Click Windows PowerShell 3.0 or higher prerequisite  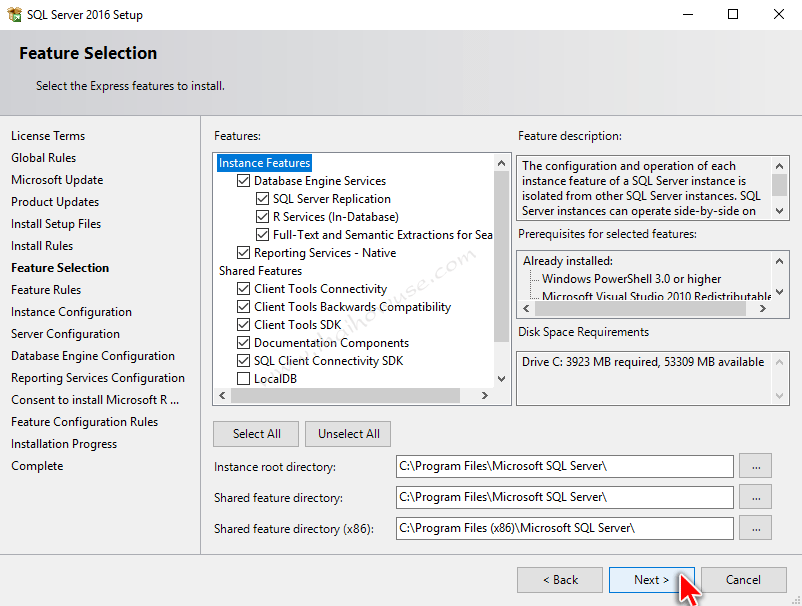pyautogui.click(x=632, y=279)
